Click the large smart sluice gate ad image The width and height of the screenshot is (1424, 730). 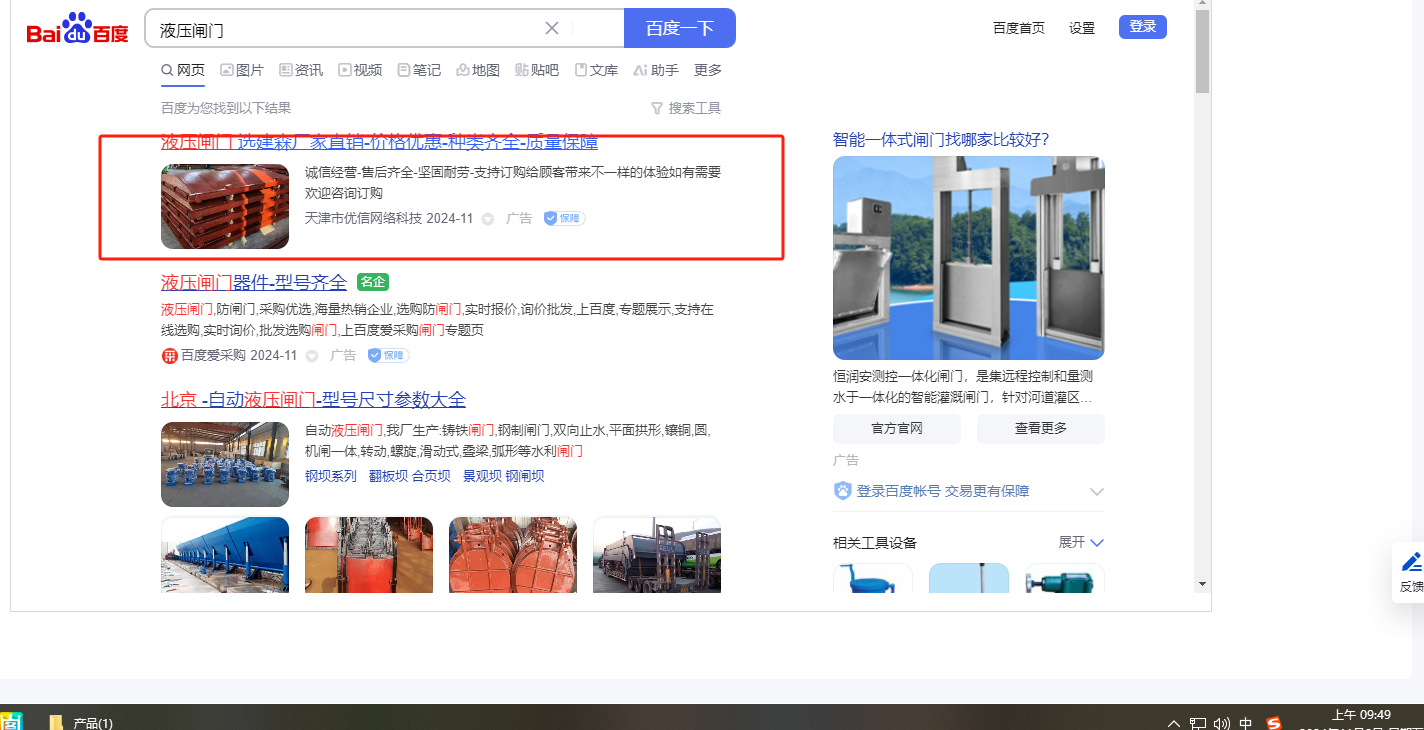click(x=969, y=258)
